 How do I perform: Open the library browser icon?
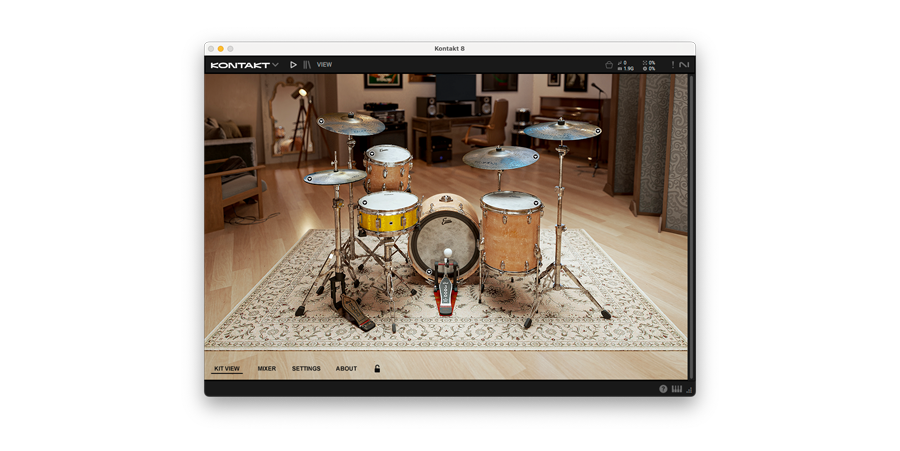(307, 65)
